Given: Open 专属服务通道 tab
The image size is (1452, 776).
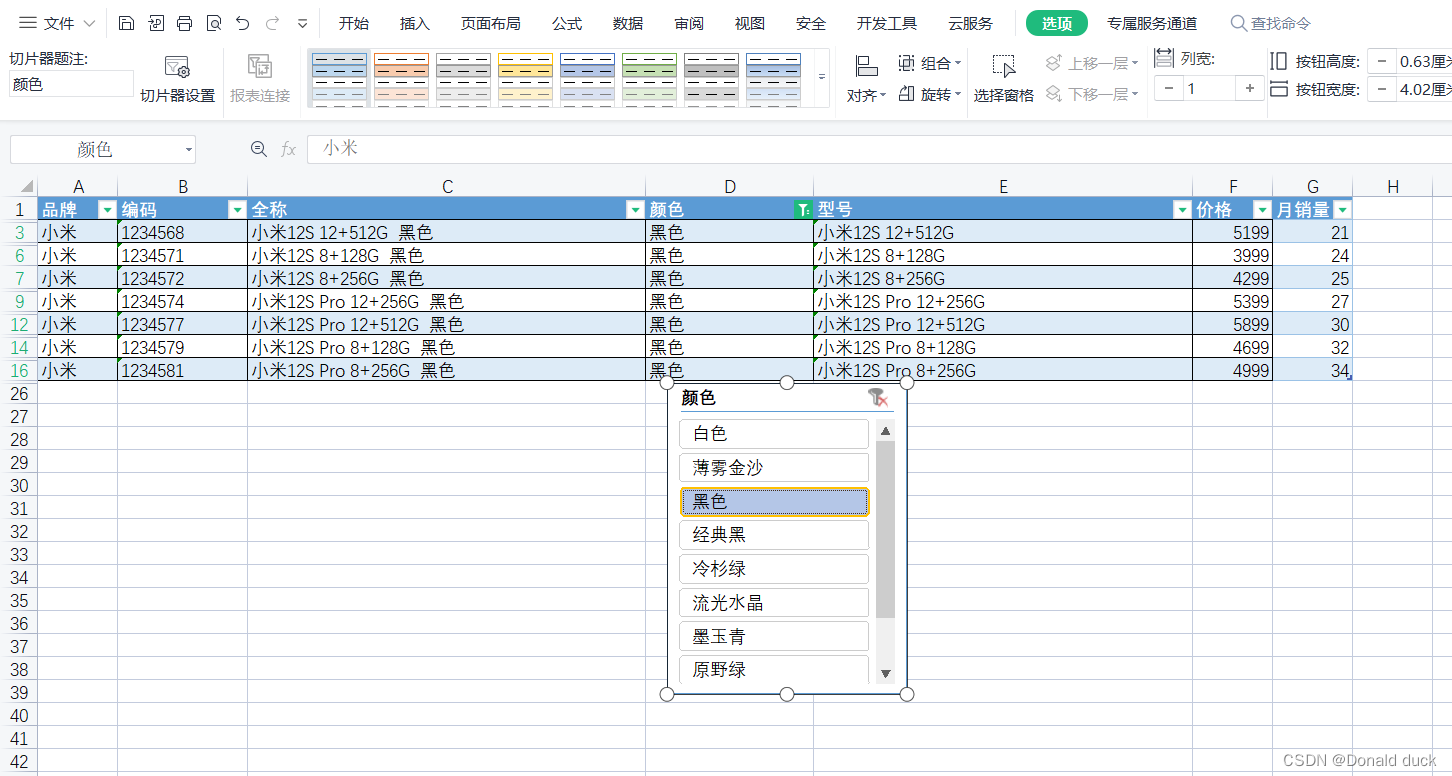Looking at the screenshot, I should click(1152, 23).
